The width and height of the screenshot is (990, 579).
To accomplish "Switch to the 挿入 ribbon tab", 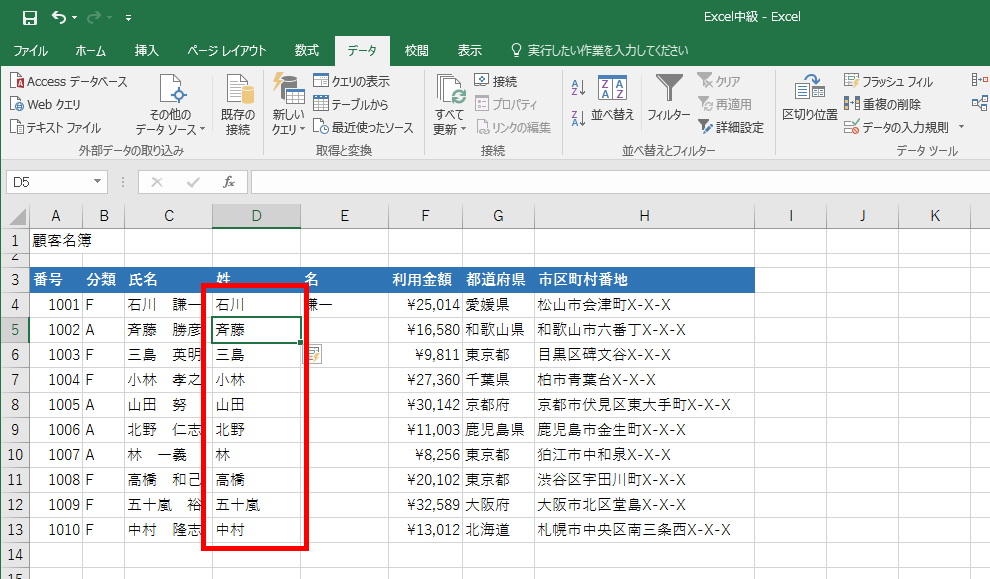I will 146,50.
